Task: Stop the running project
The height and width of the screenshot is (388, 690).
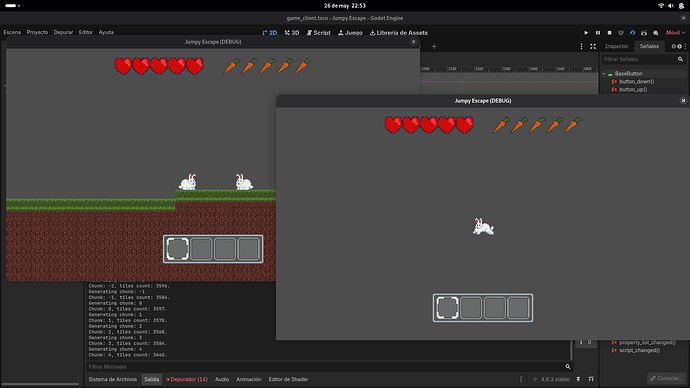Action: click(x=609, y=33)
